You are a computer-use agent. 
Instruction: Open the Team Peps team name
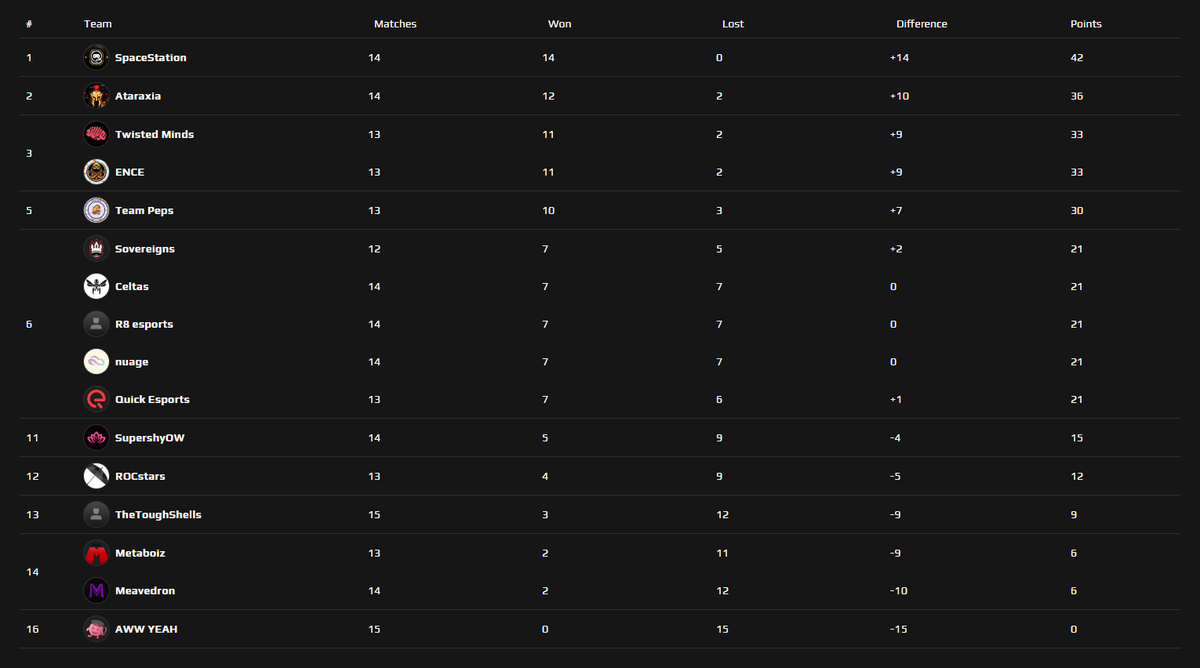point(145,210)
